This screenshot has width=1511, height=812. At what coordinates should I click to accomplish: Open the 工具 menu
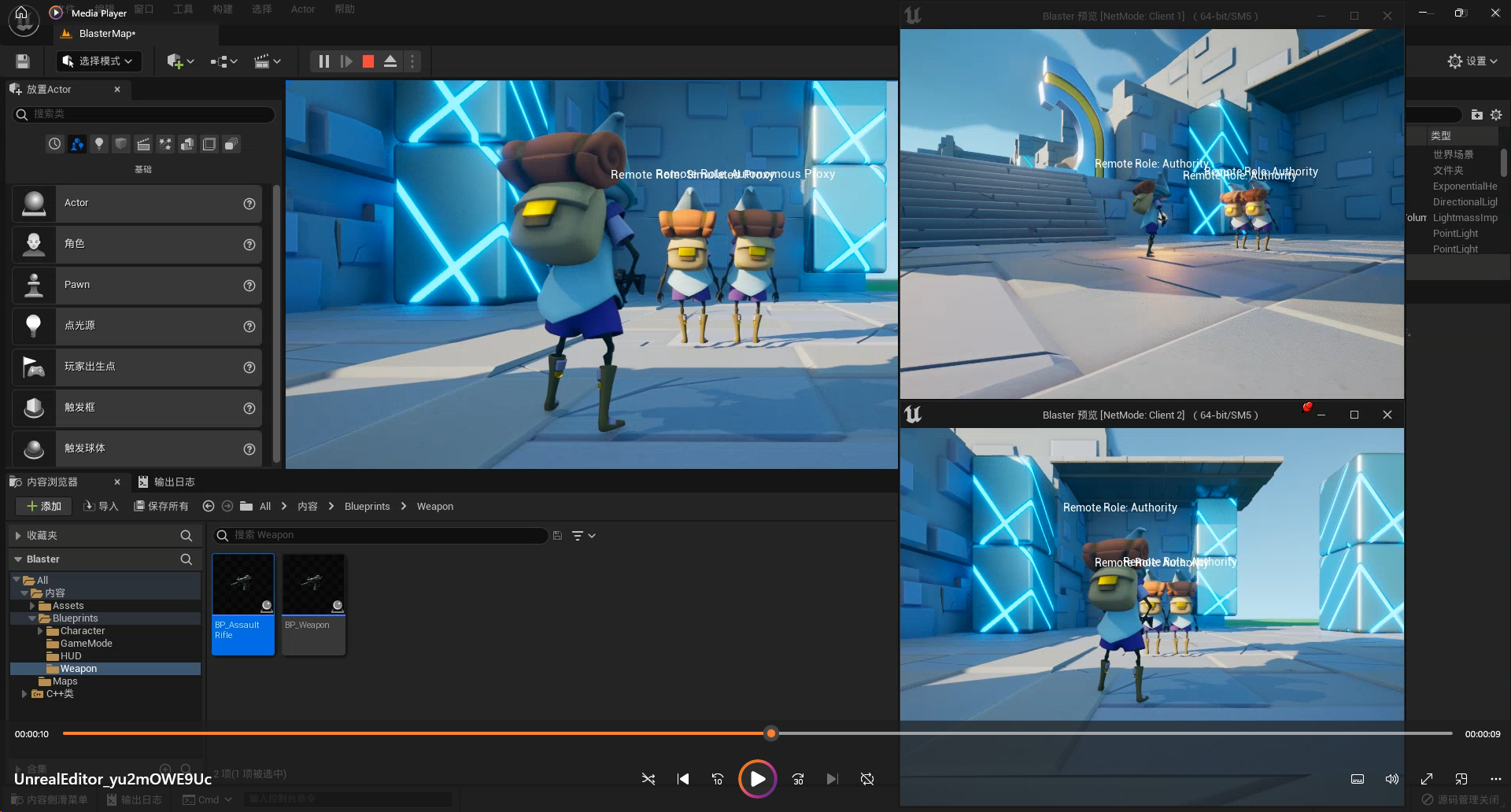(x=183, y=9)
